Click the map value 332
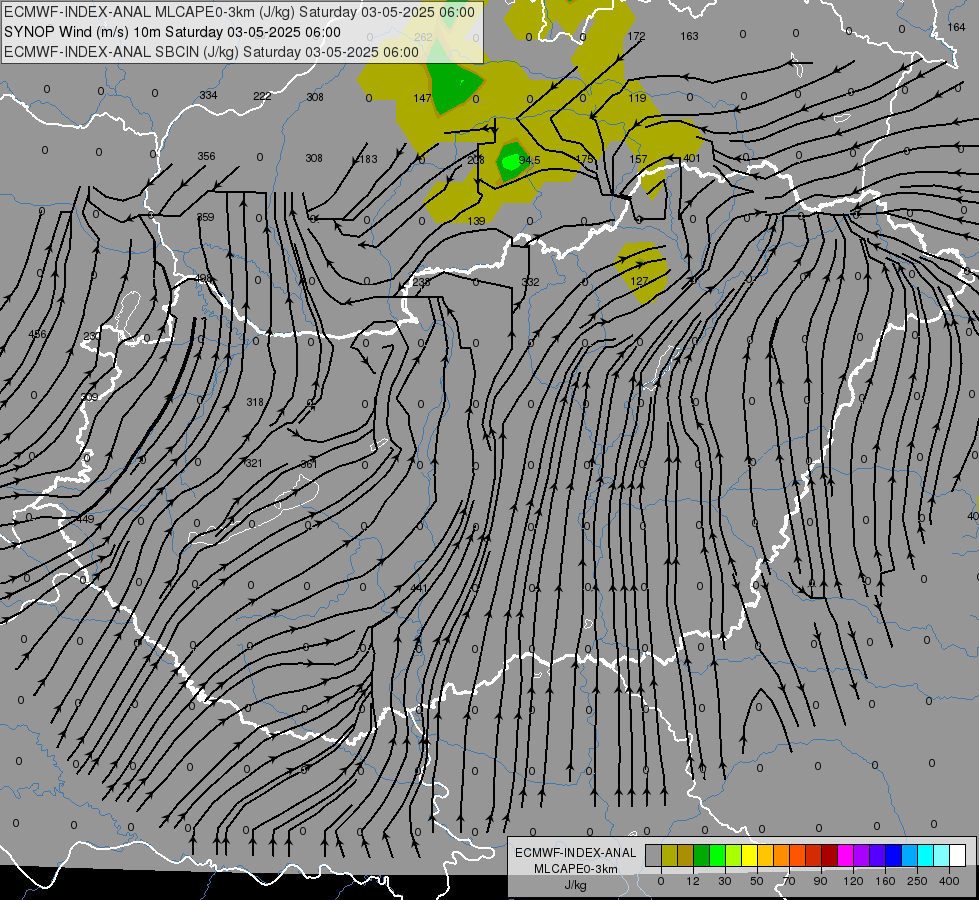 click(530, 282)
